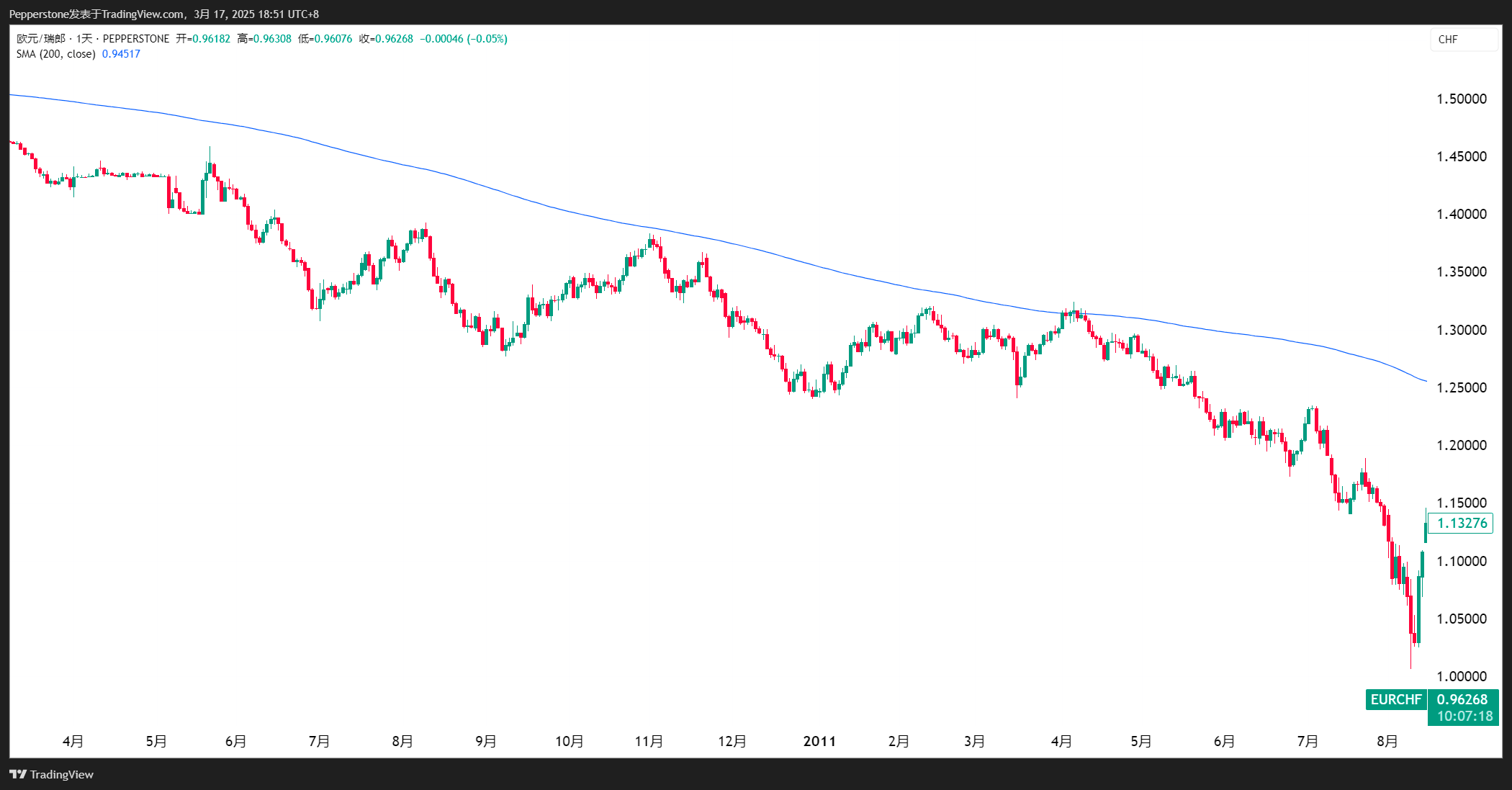Click the SMA value 0.94517
Viewport: 1512px width, 790px height.
121,54
